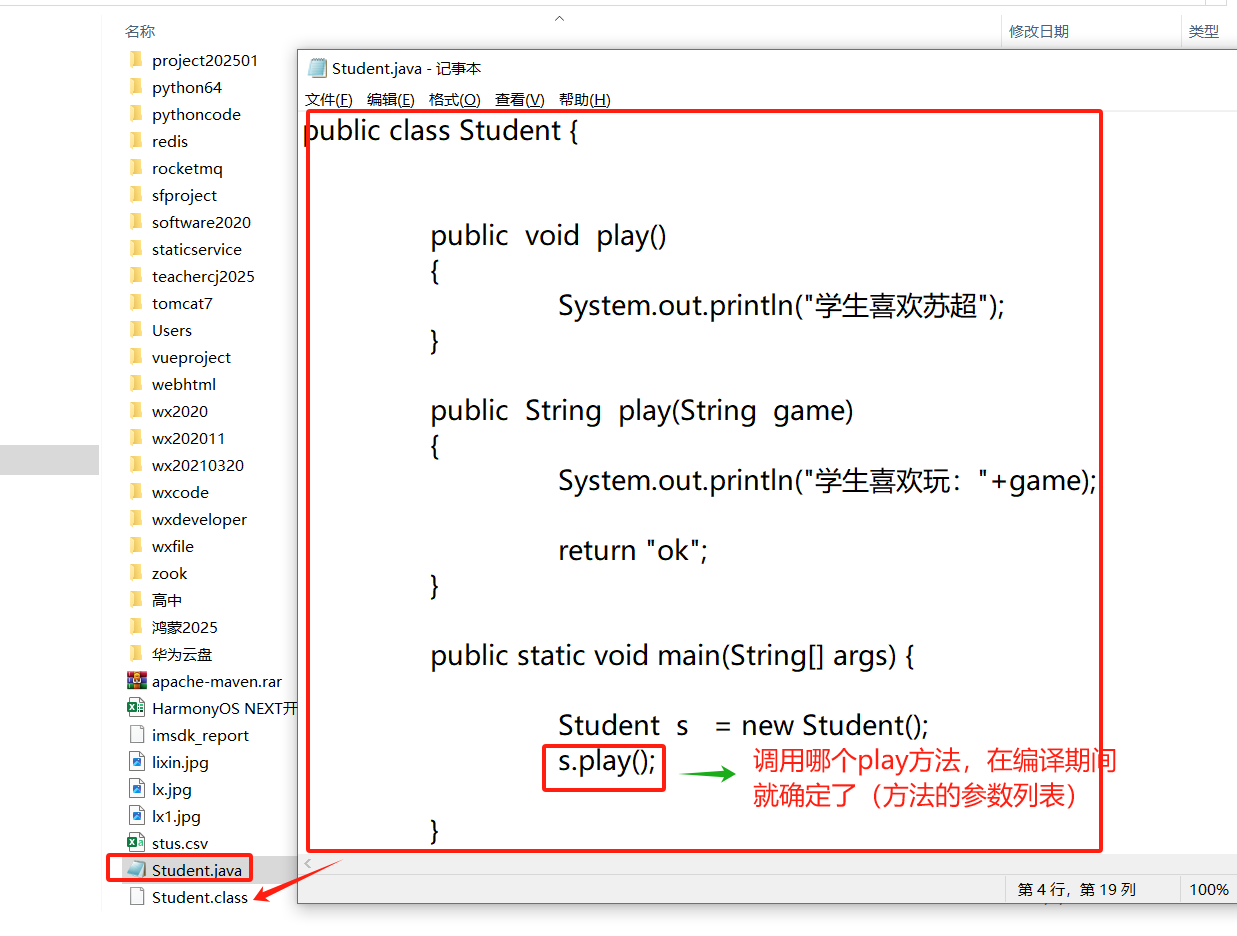The width and height of the screenshot is (1237, 936).
Task: Select the lx1.jpg image icon
Action: [136, 816]
